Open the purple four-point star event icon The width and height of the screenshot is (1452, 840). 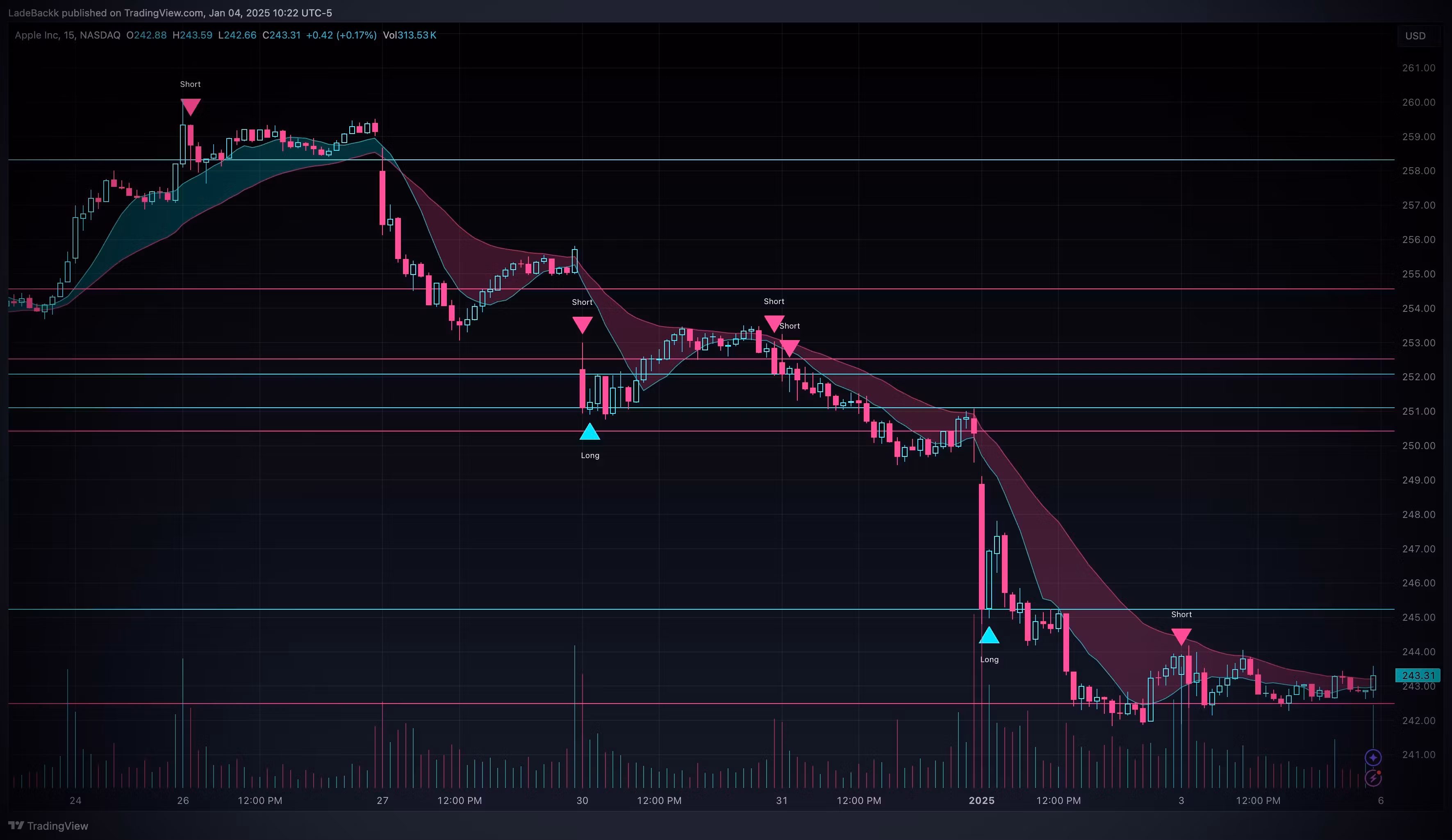(1373, 757)
